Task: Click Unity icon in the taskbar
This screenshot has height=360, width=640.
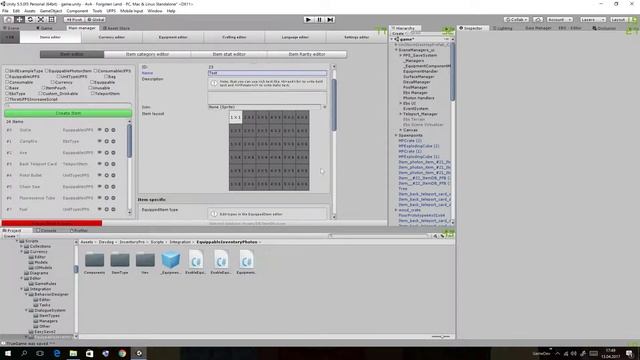Action: 139,353
